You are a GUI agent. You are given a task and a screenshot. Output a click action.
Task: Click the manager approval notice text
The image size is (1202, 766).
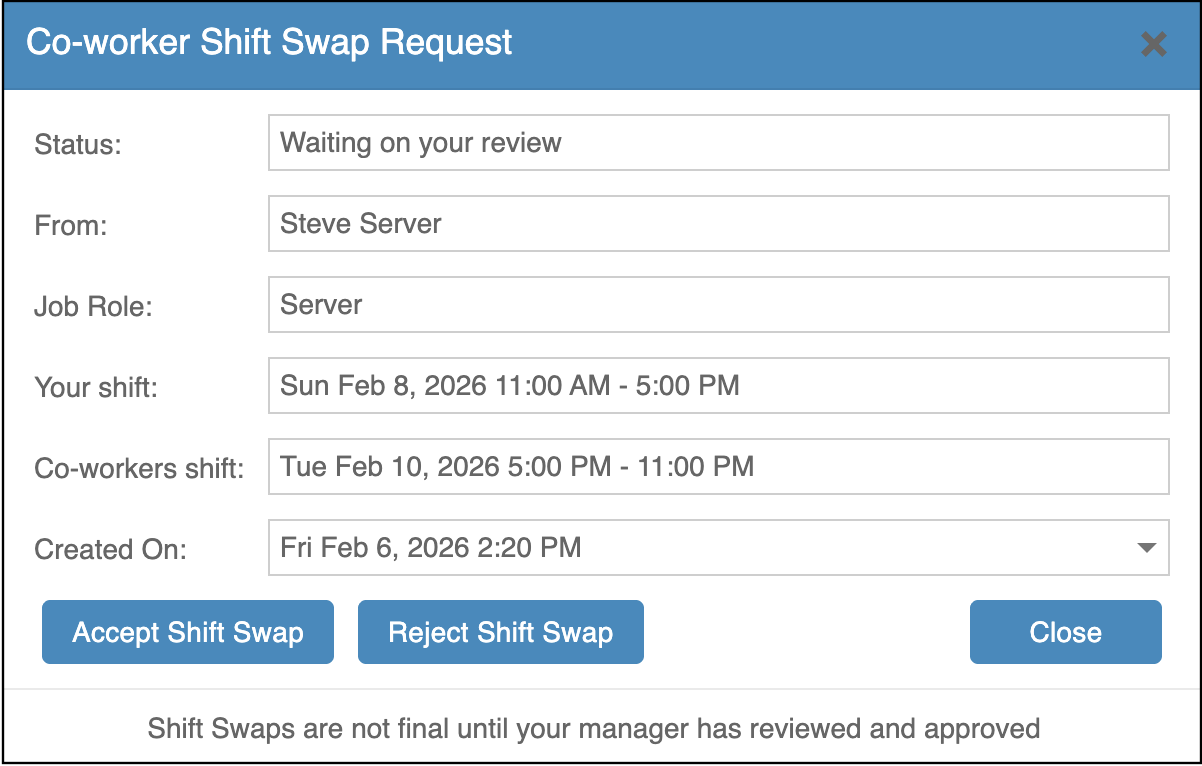click(594, 728)
